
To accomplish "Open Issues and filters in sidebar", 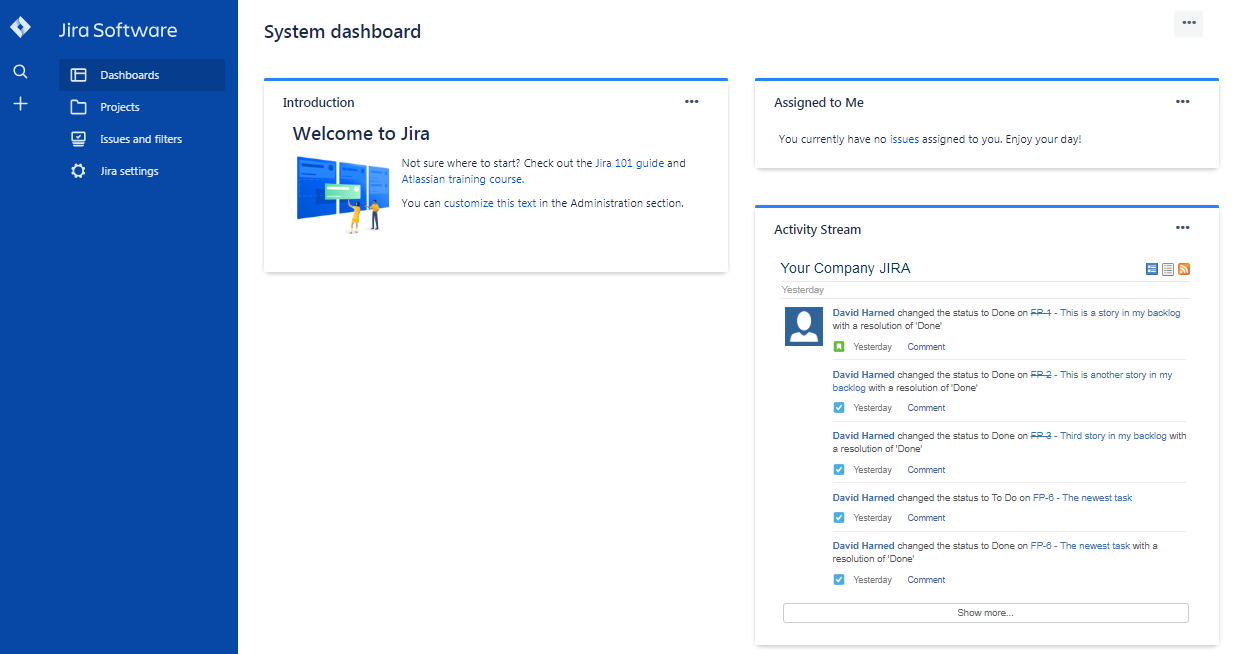I will pyautogui.click(x=140, y=139).
